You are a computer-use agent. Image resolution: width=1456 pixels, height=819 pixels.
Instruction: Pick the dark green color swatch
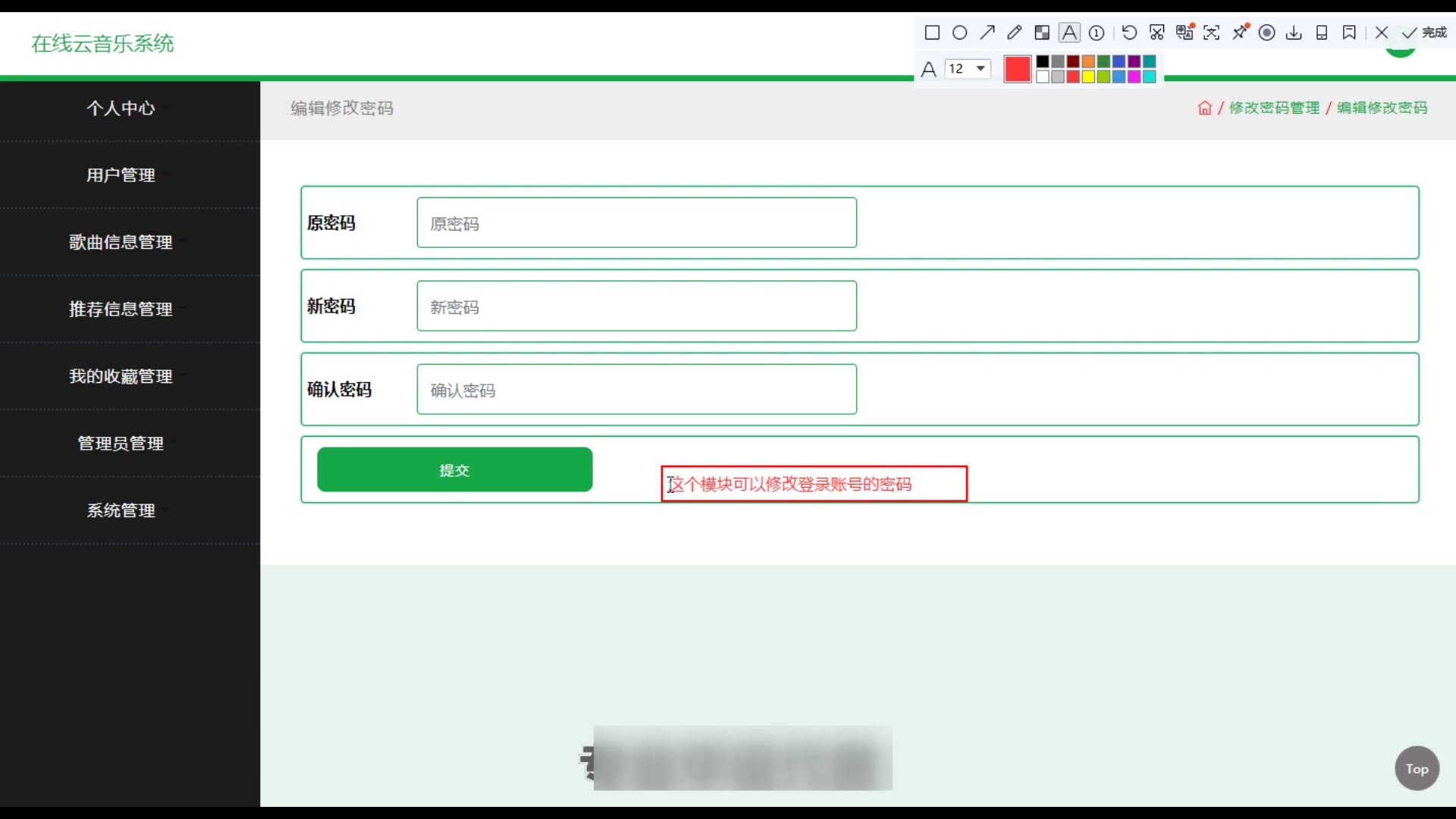tap(1103, 61)
